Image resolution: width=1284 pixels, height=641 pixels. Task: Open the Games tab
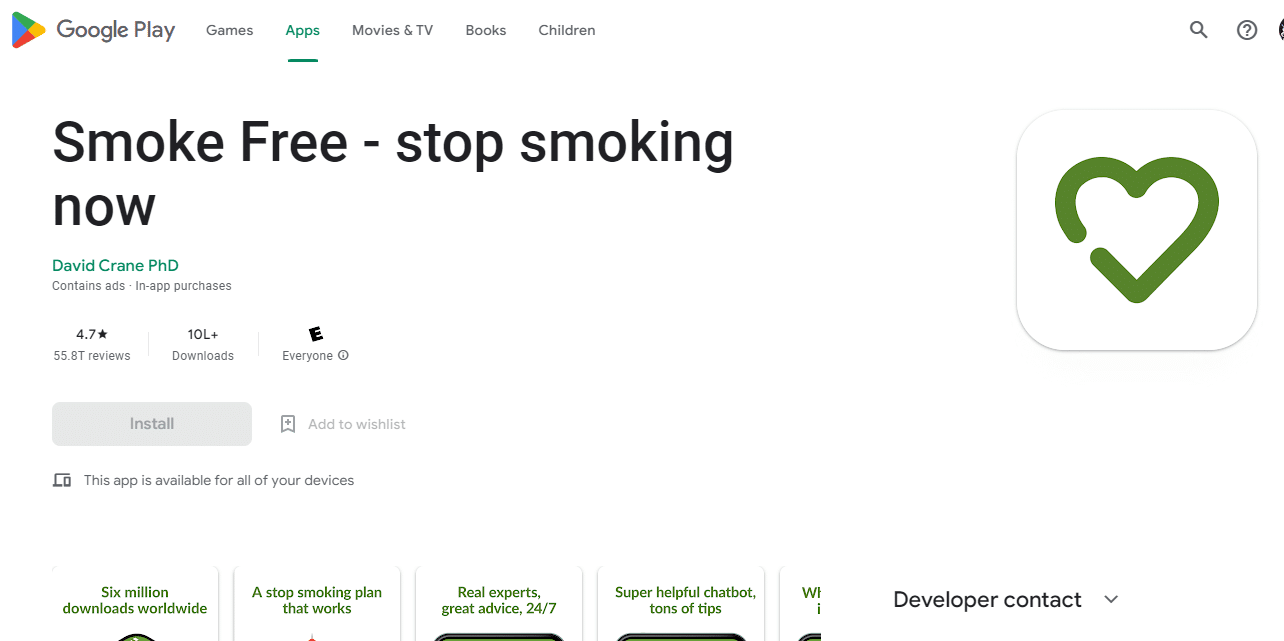[x=229, y=30]
